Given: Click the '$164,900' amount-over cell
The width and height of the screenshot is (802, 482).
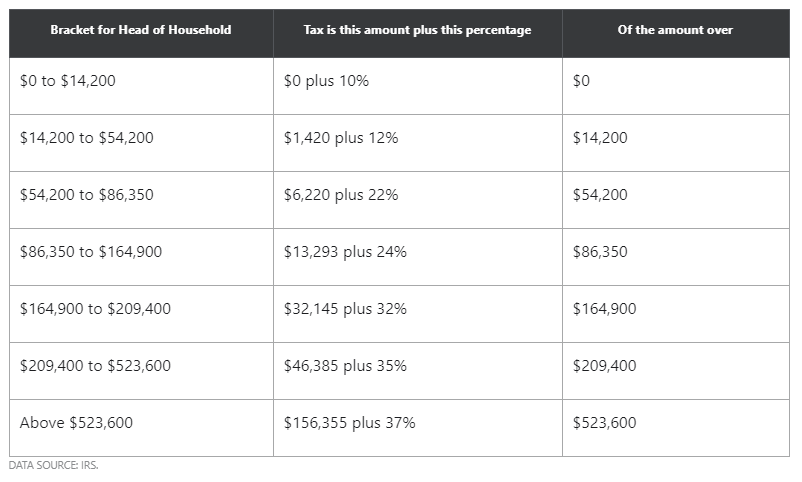Looking at the screenshot, I should (676, 314).
